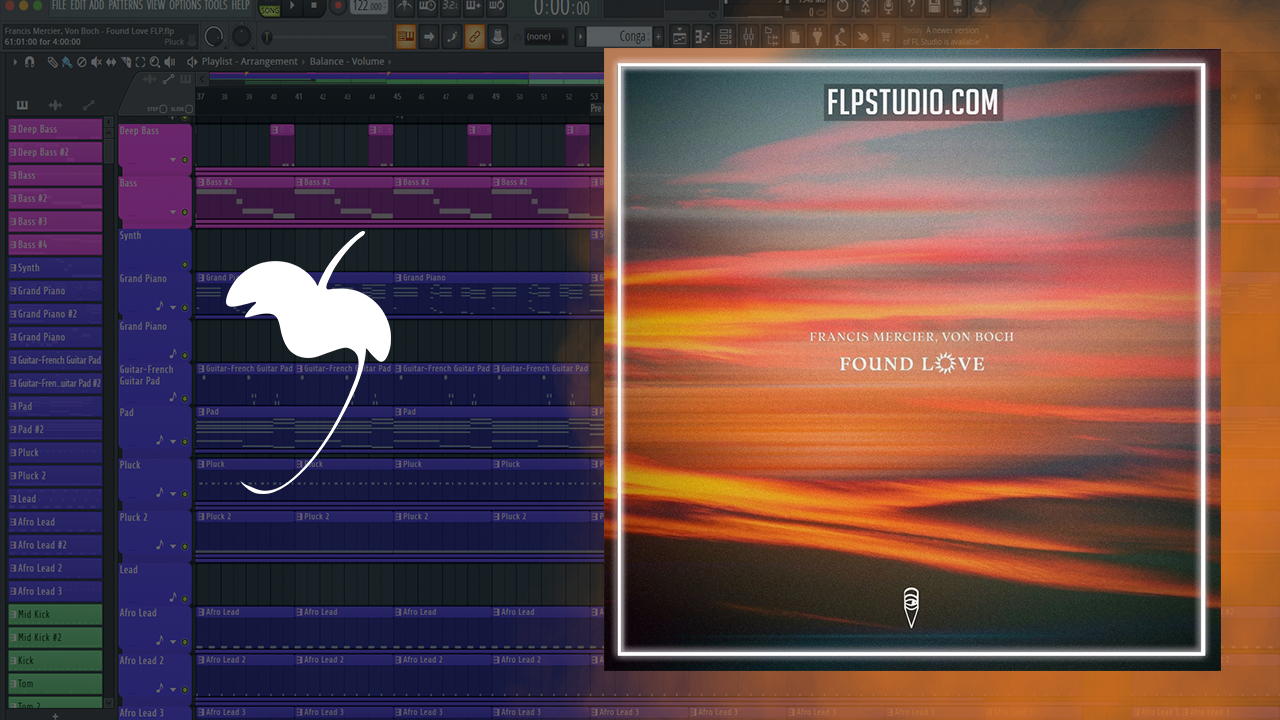
Task: Click the song position slider
Action: click(325, 37)
